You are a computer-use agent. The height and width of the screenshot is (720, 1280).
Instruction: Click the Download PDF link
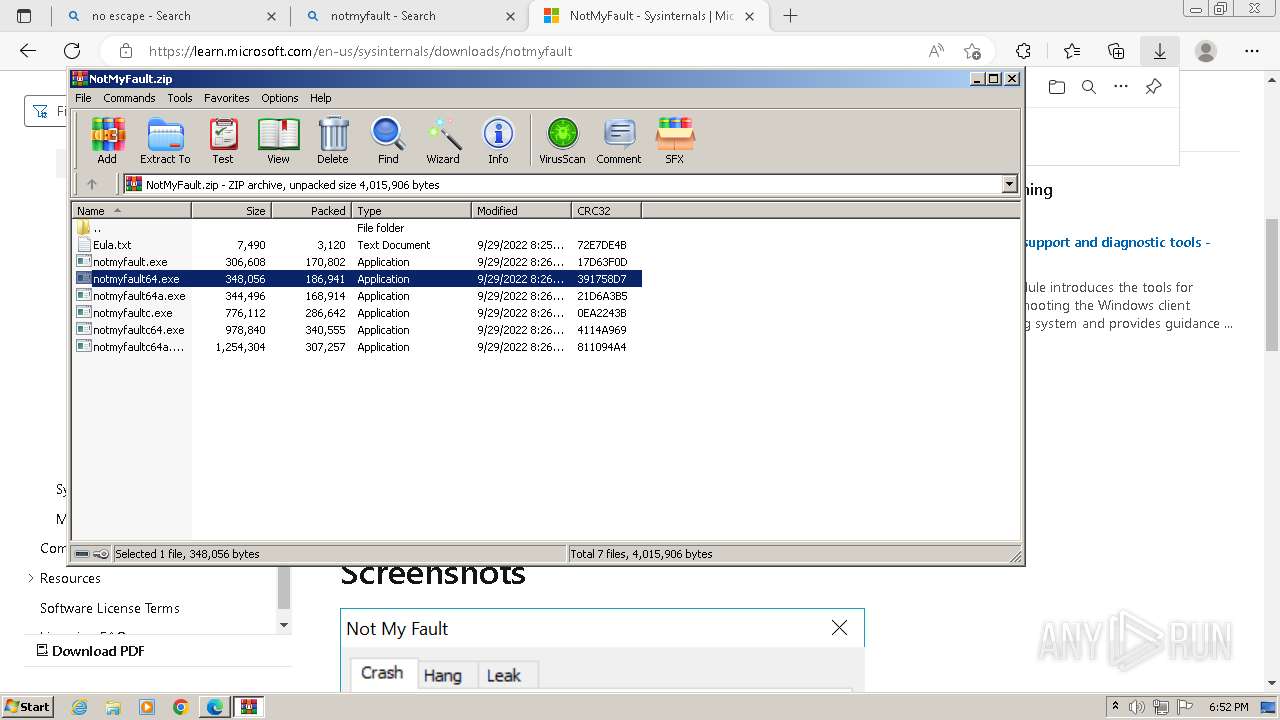[90, 651]
